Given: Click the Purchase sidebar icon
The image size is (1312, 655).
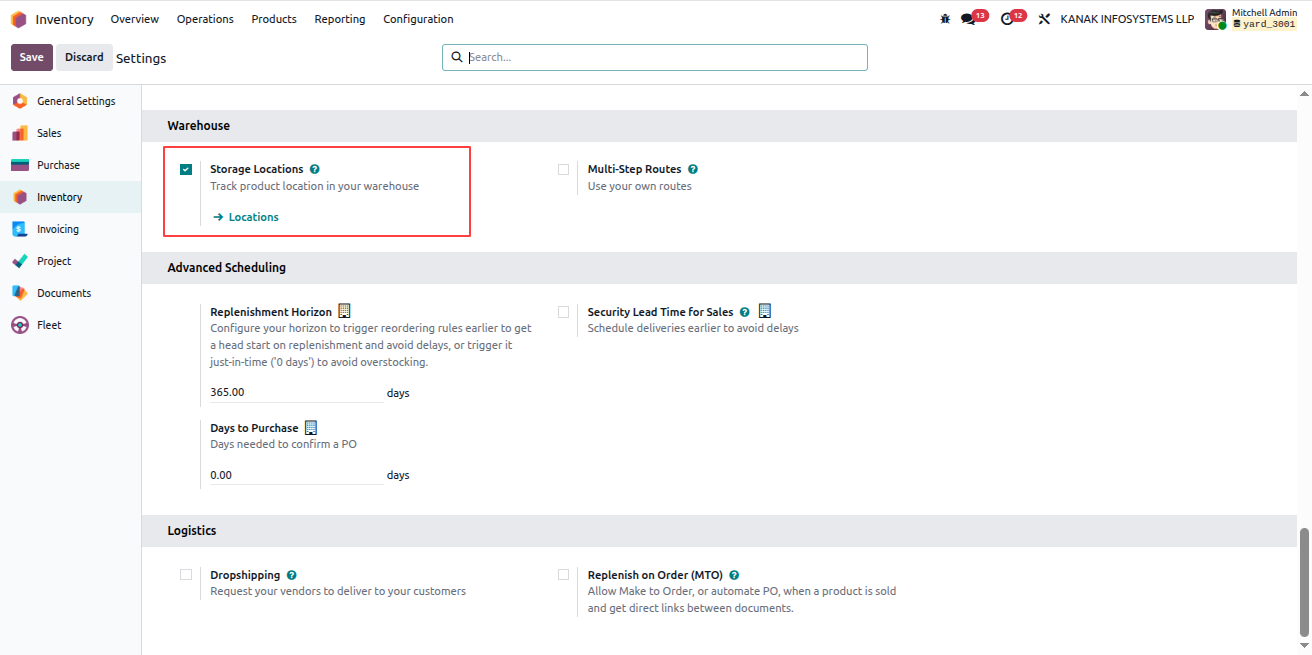Looking at the screenshot, I should pos(20,165).
